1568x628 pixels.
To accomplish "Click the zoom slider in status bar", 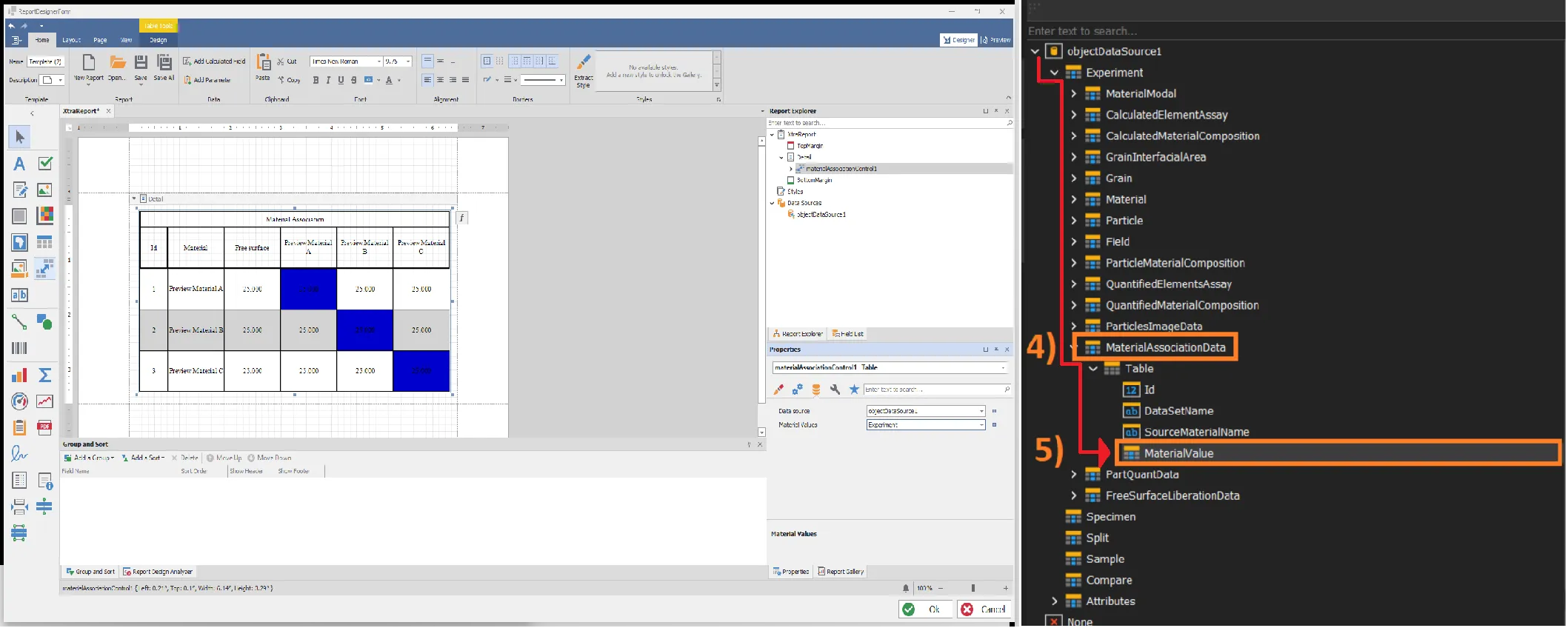I will 973,589.
